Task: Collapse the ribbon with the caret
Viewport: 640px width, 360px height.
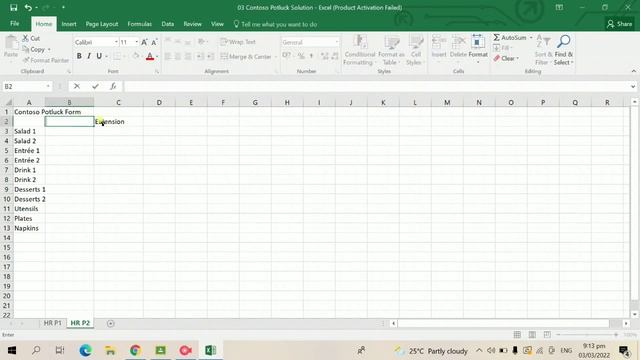Action: tap(633, 71)
